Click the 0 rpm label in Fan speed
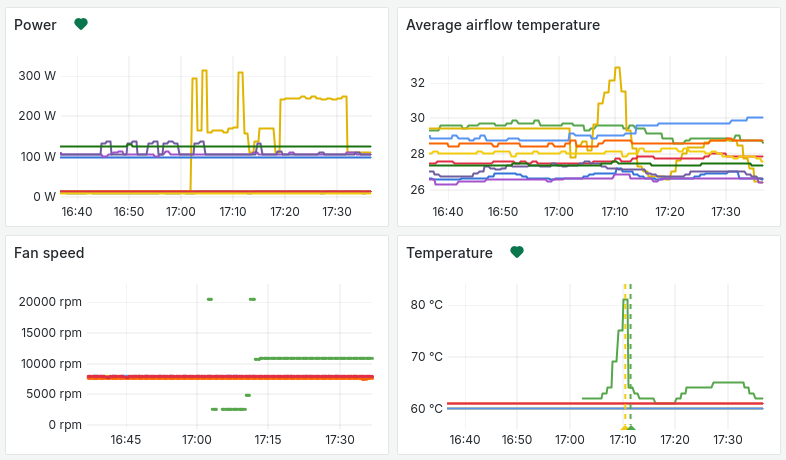The image size is (786, 460). tap(66, 425)
